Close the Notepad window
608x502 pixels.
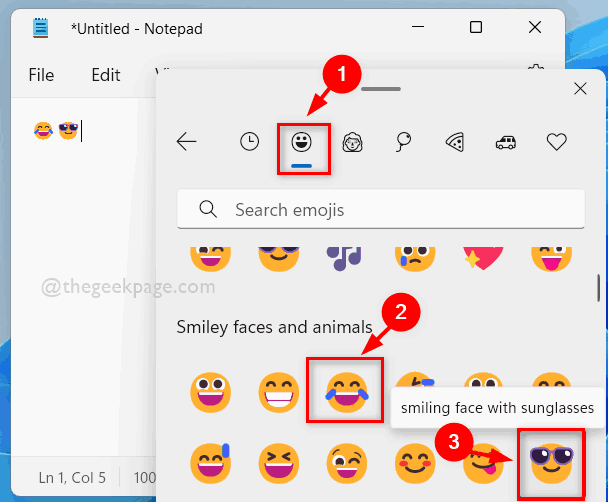pos(535,27)
